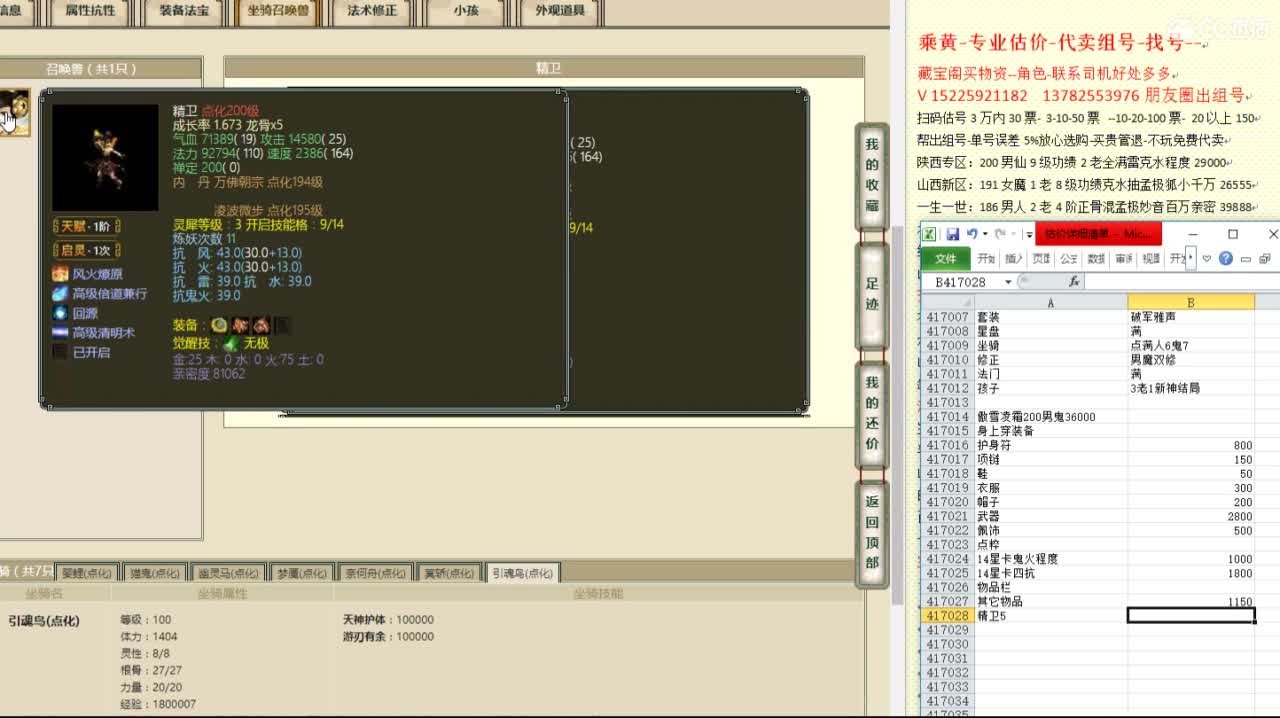
Task: Click ribbon tab scroll-right arrow
Action: pyautogui.click(x=1191, y=259)
